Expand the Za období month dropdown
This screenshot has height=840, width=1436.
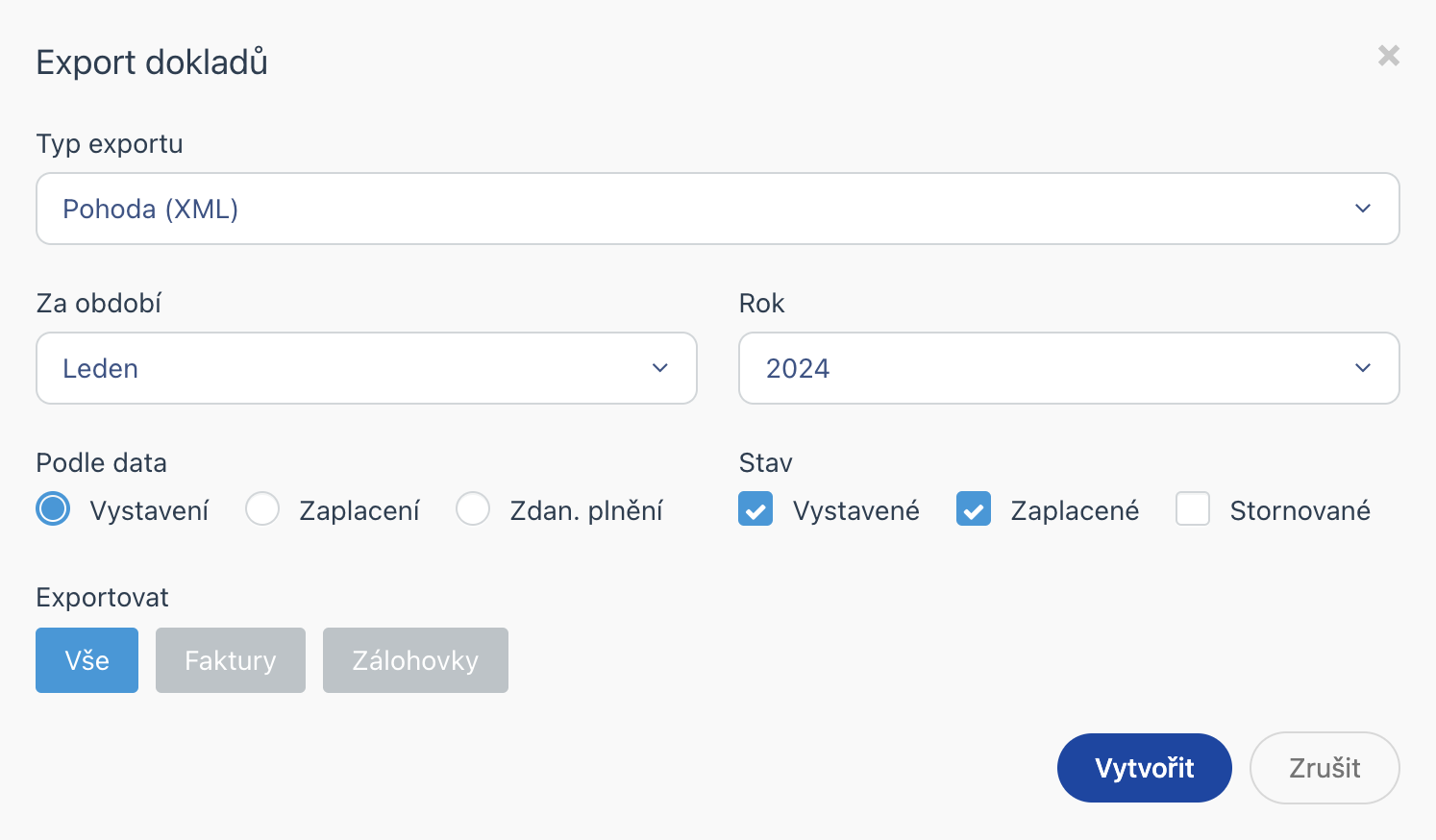pyautogui.click(x=365, y=368)
